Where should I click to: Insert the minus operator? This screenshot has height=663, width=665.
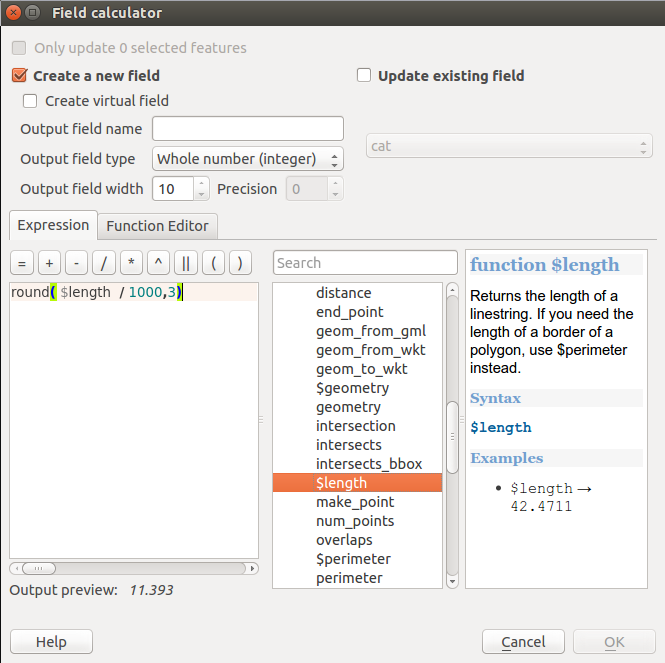pyautogui.click(x=76, y=263)
